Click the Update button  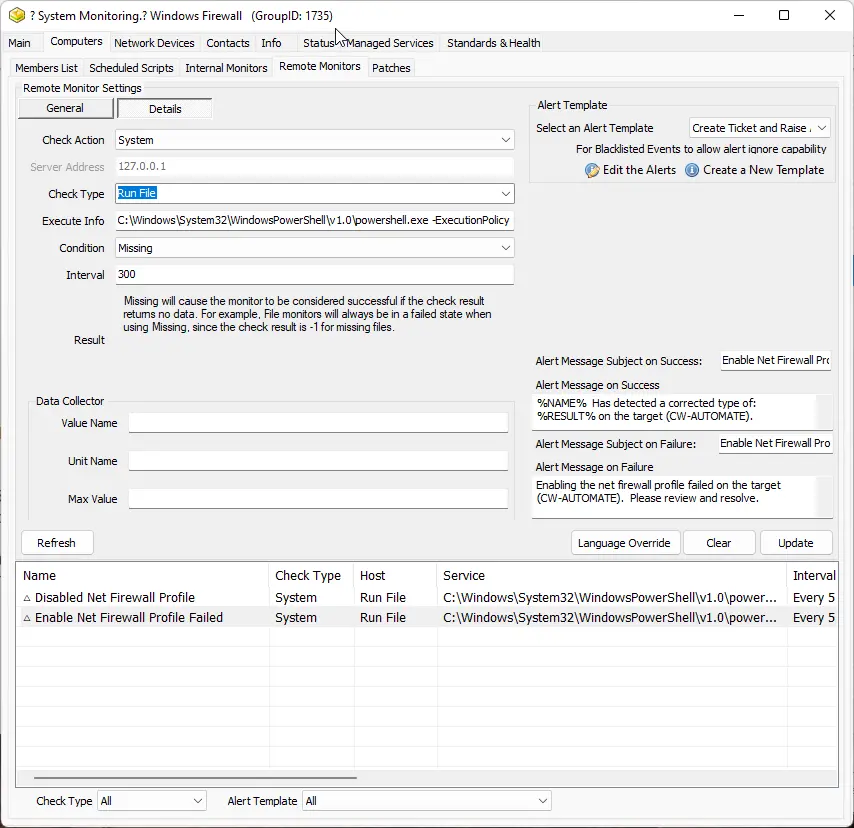point(796,543)
